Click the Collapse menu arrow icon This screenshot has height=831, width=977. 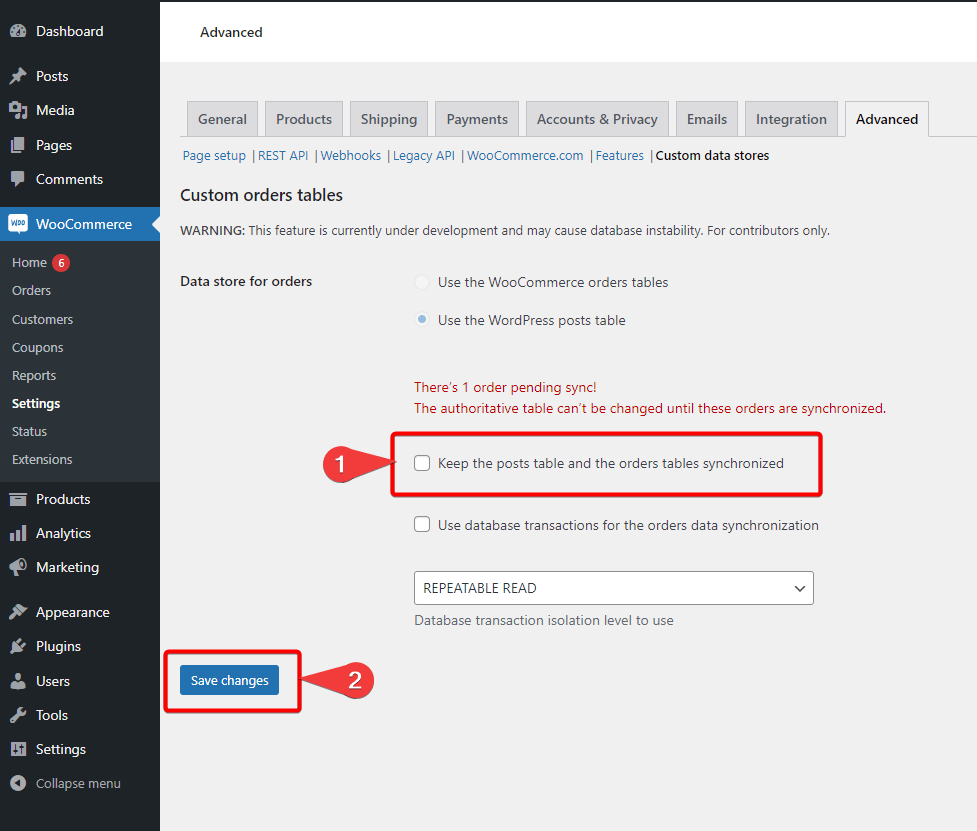(18, 783)
